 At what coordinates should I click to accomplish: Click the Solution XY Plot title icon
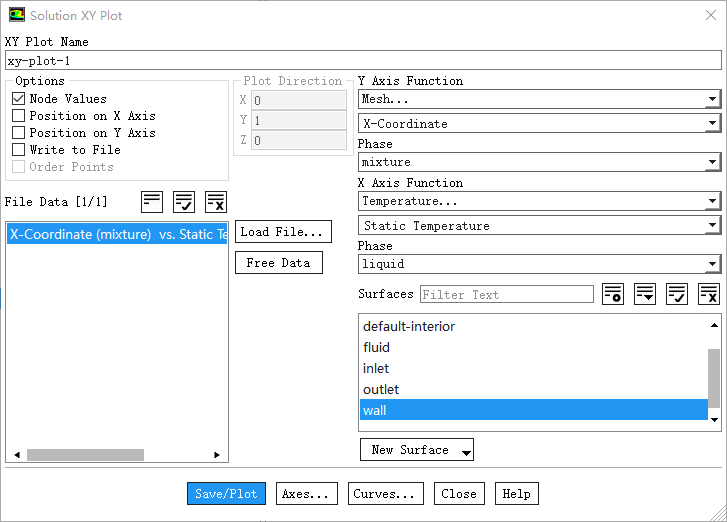(17, 16)
